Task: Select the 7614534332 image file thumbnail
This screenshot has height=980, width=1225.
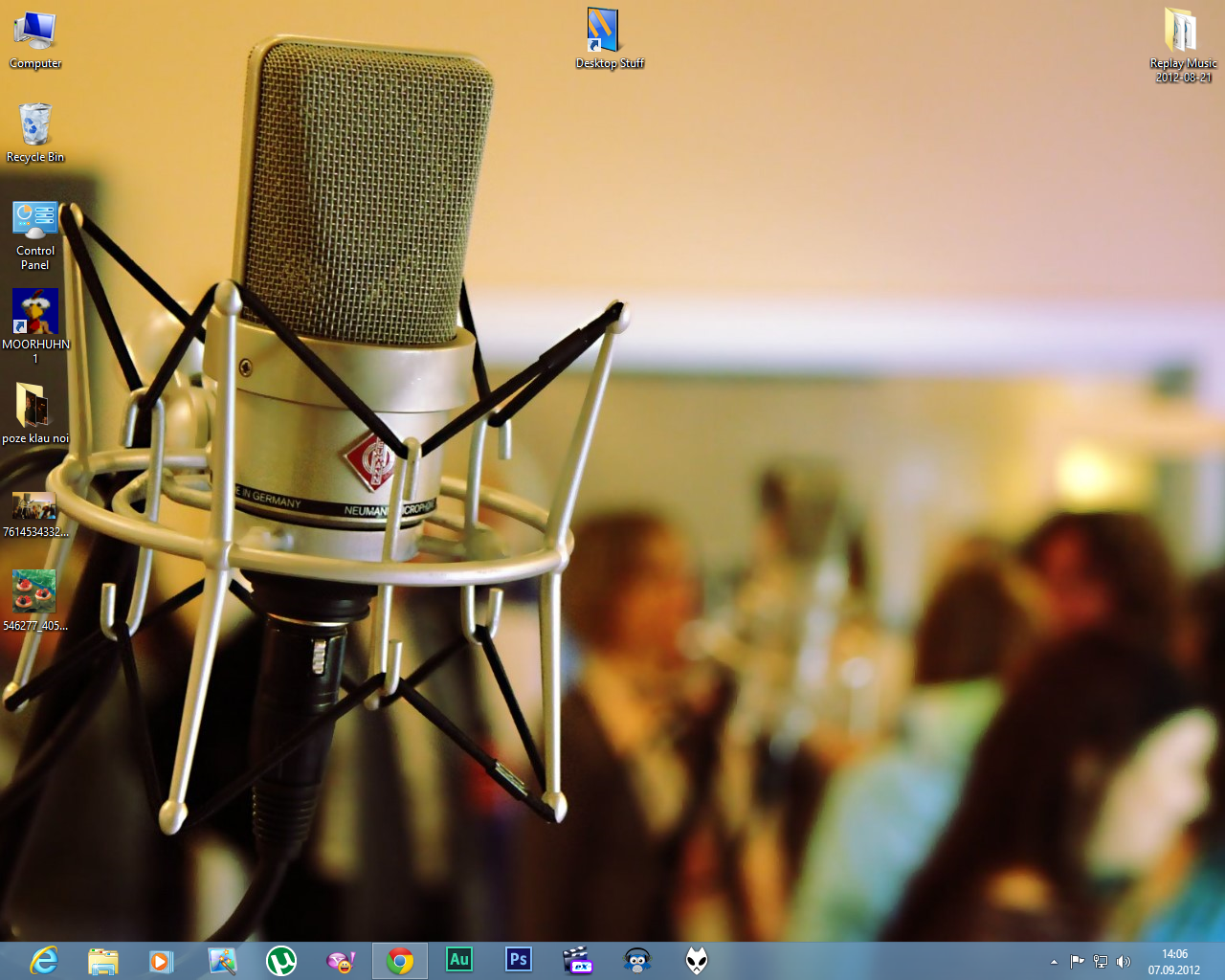Action: pyautogui.click(x=35, y=515)
